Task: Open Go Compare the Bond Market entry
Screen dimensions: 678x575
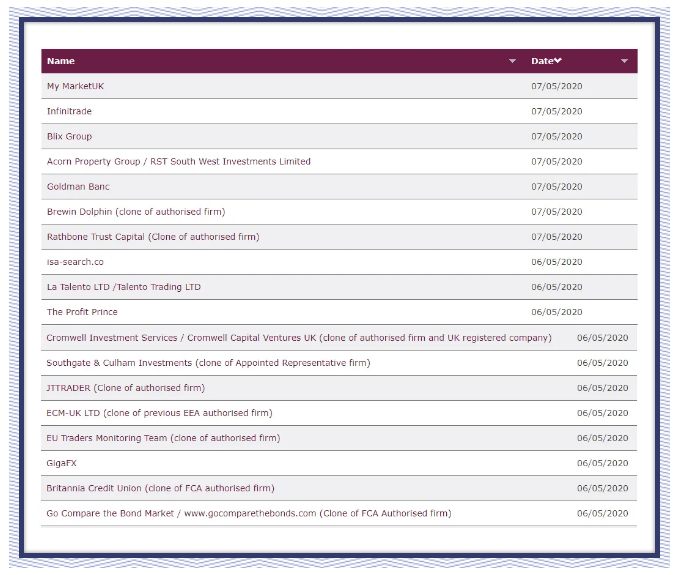Action: click(x=249, y=513)
